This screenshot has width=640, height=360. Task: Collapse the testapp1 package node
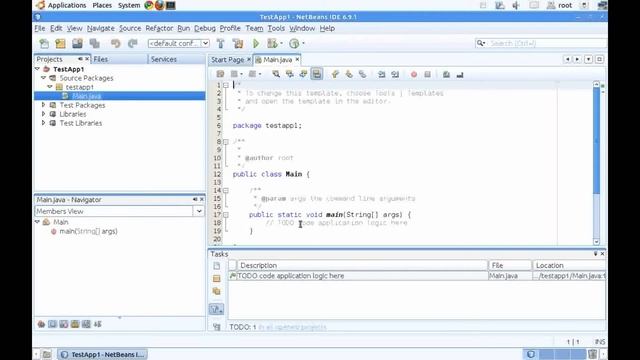pos(50,87)
